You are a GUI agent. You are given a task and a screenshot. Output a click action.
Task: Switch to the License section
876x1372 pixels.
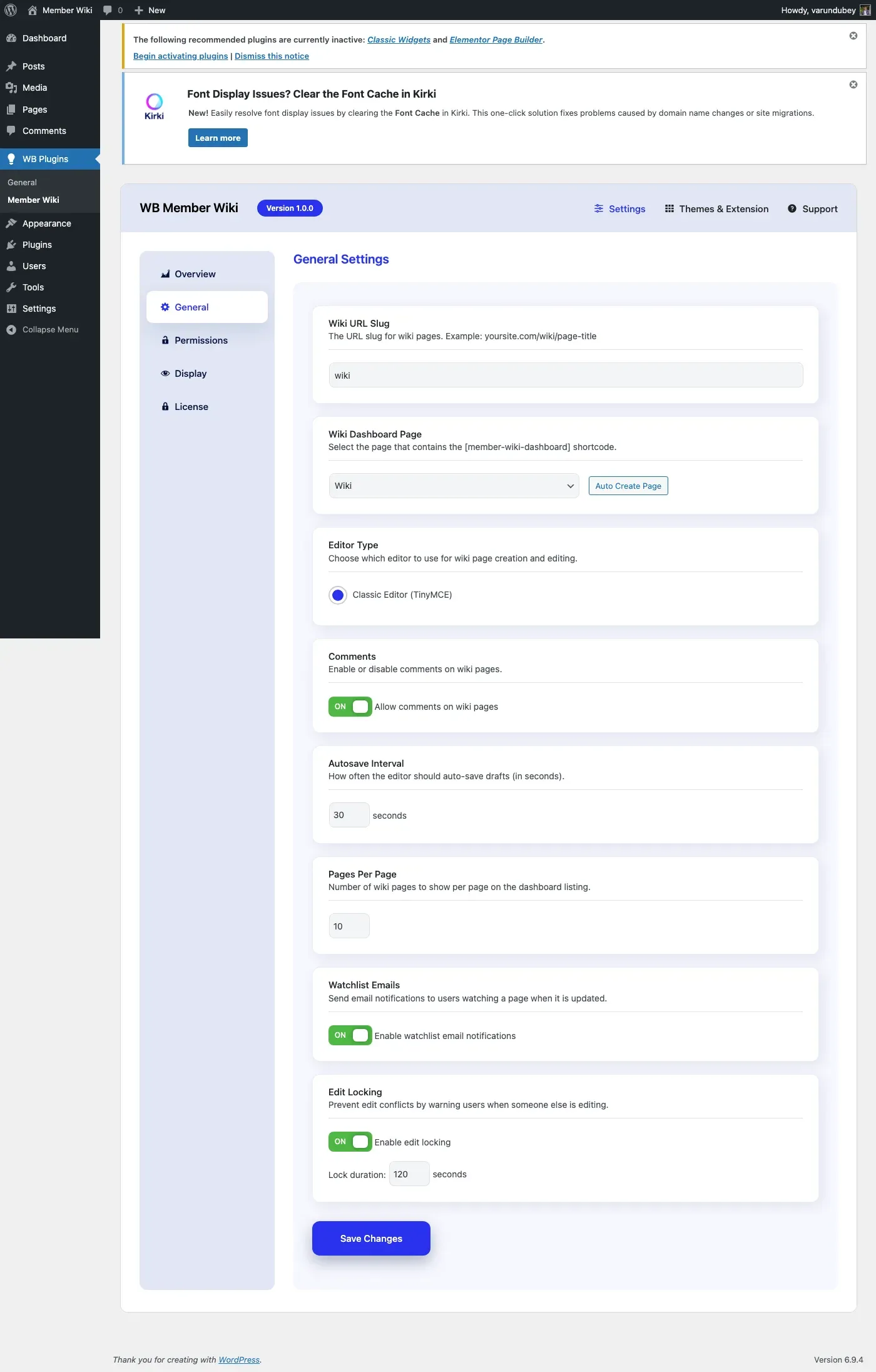[207, 407]
